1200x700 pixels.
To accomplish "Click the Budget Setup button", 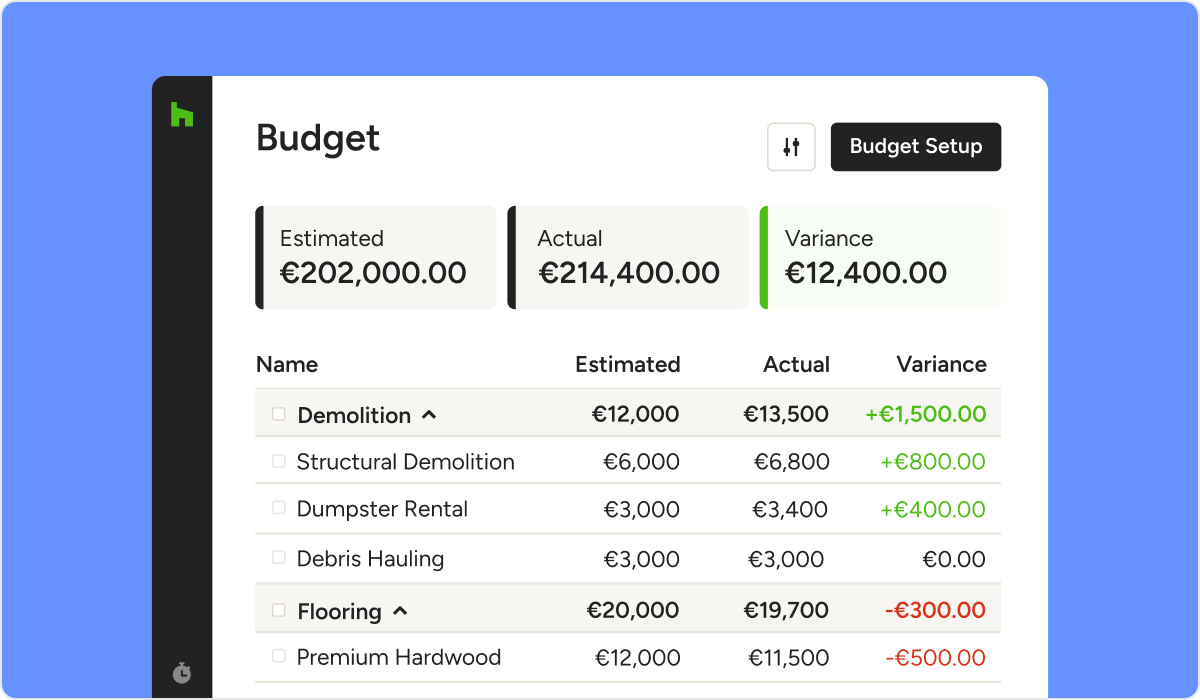I will pyautogui.click(x=915, y=147).
